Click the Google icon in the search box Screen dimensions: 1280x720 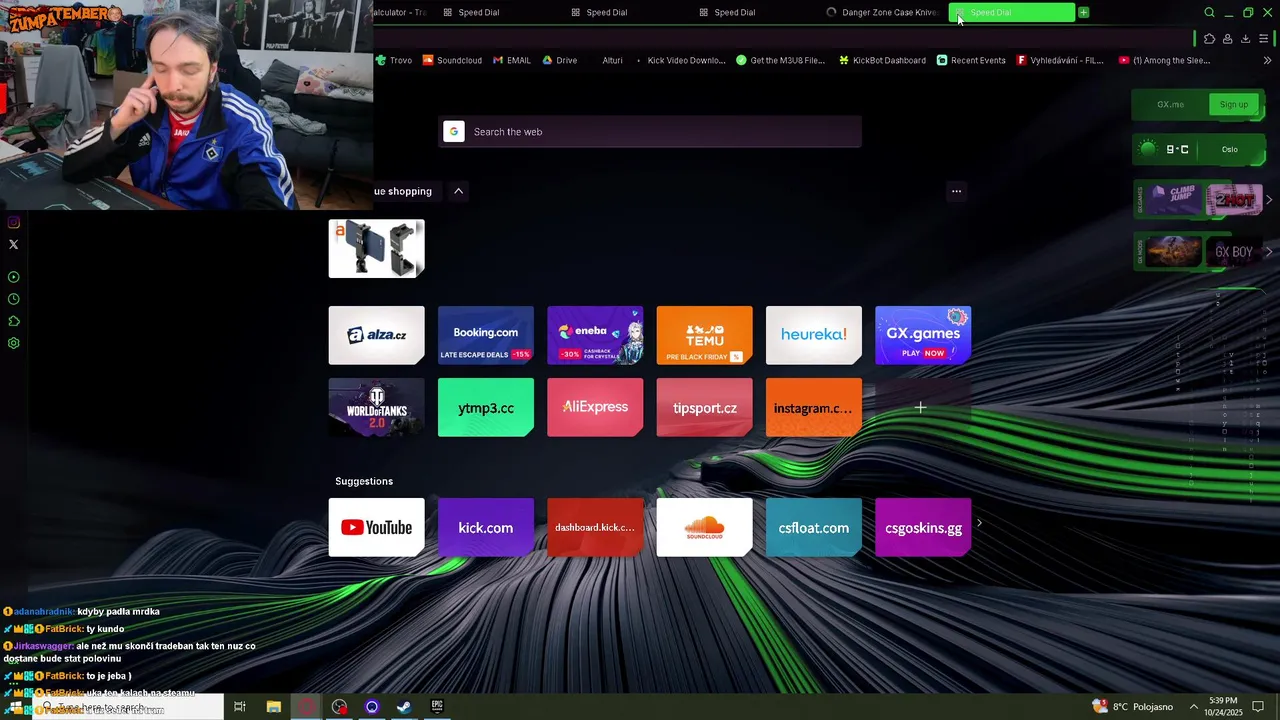[454, 132]
